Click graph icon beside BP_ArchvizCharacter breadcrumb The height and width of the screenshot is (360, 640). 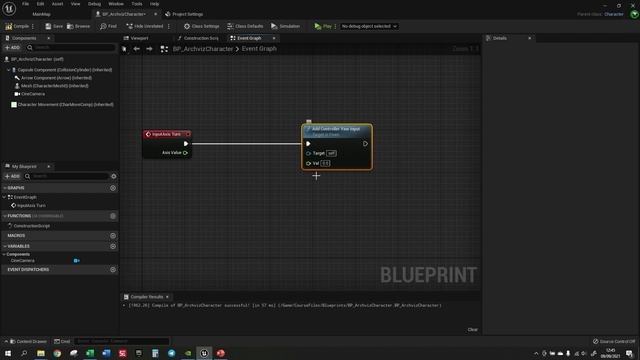[164, 49]
